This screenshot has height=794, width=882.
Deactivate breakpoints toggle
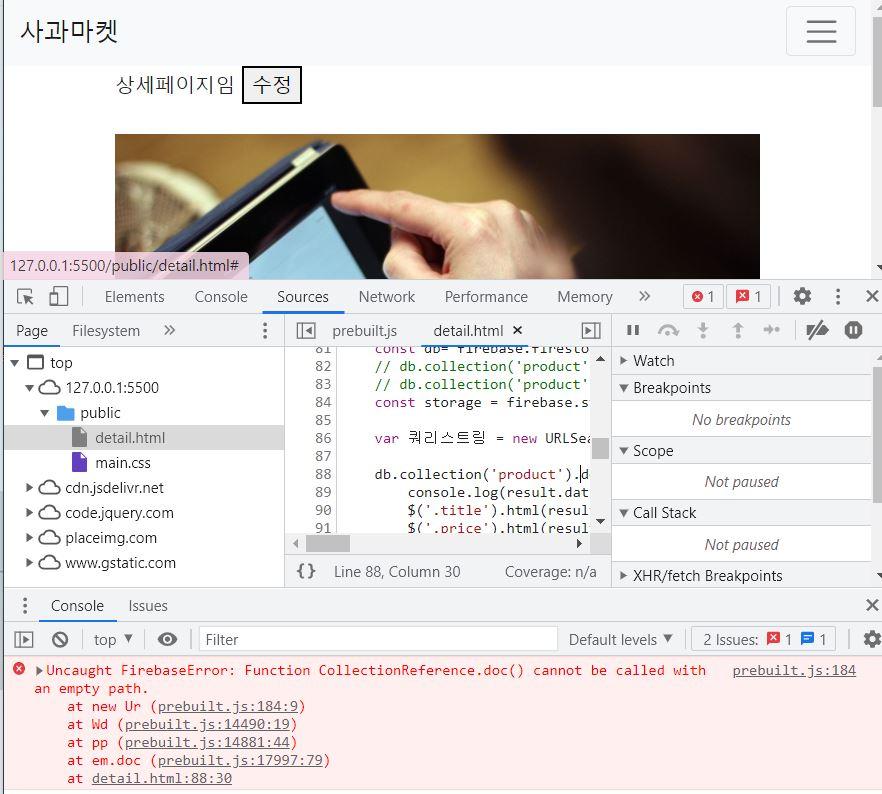pyautogui.click(x=817, y=330)
